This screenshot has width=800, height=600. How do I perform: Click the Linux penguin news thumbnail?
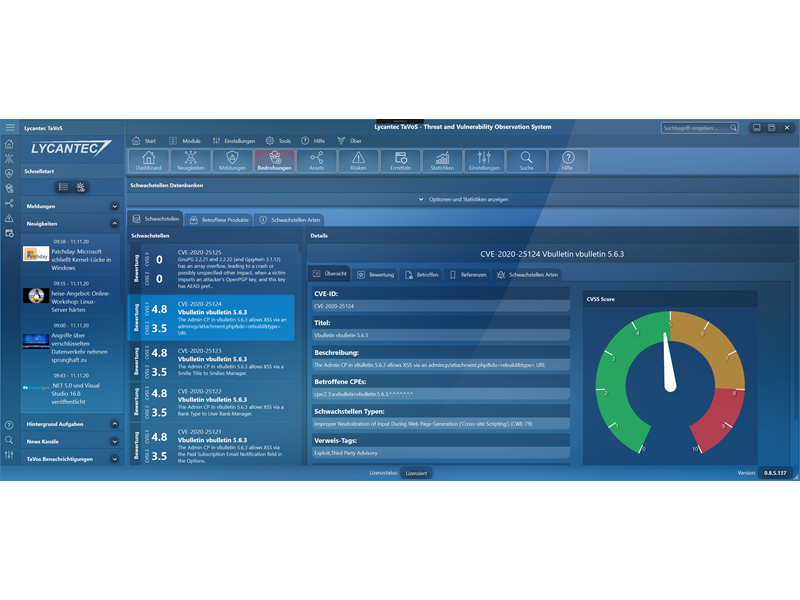point(36,295)
